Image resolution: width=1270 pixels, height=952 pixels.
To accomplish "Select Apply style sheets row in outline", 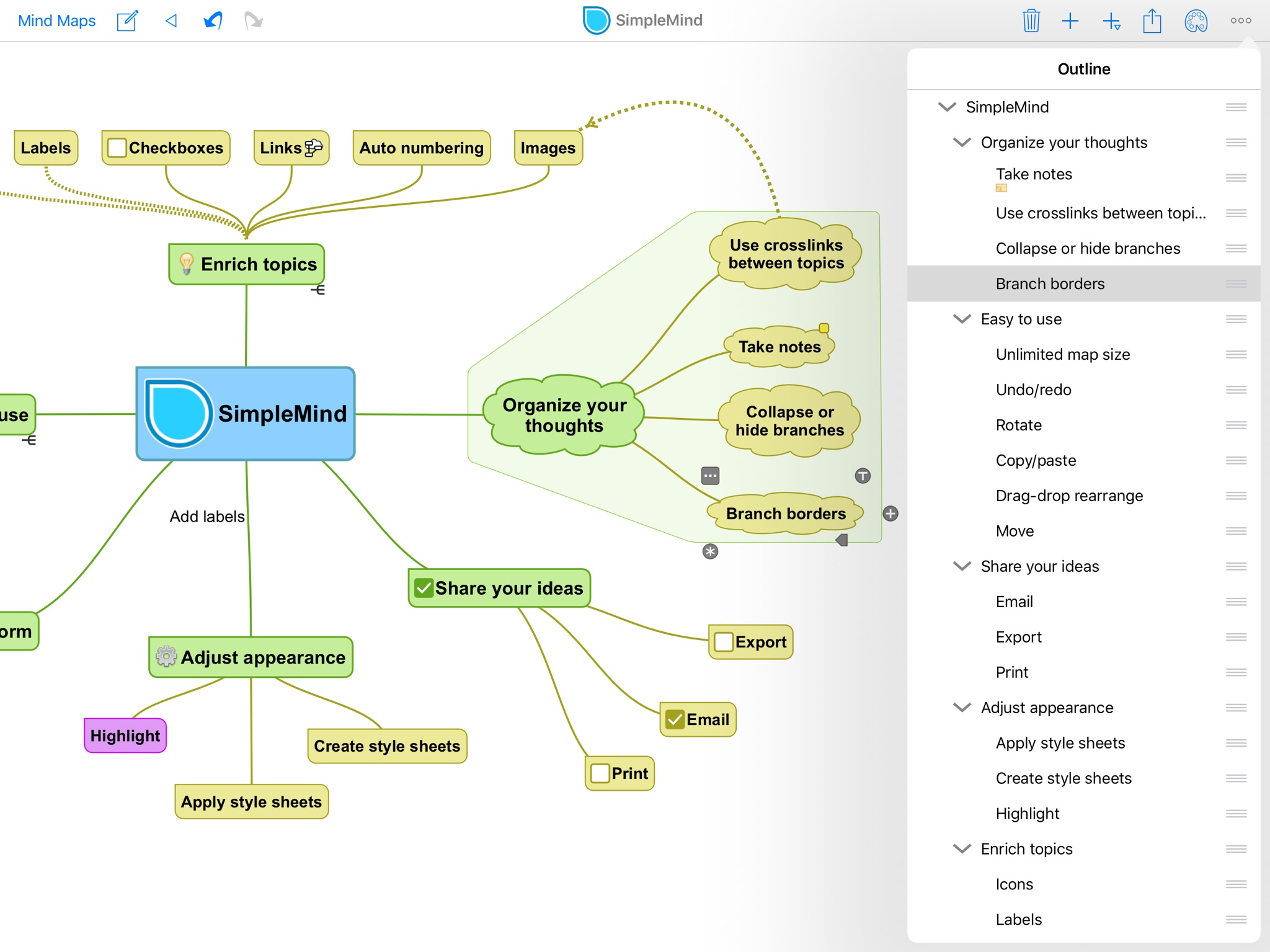I will coord(1084,742).
